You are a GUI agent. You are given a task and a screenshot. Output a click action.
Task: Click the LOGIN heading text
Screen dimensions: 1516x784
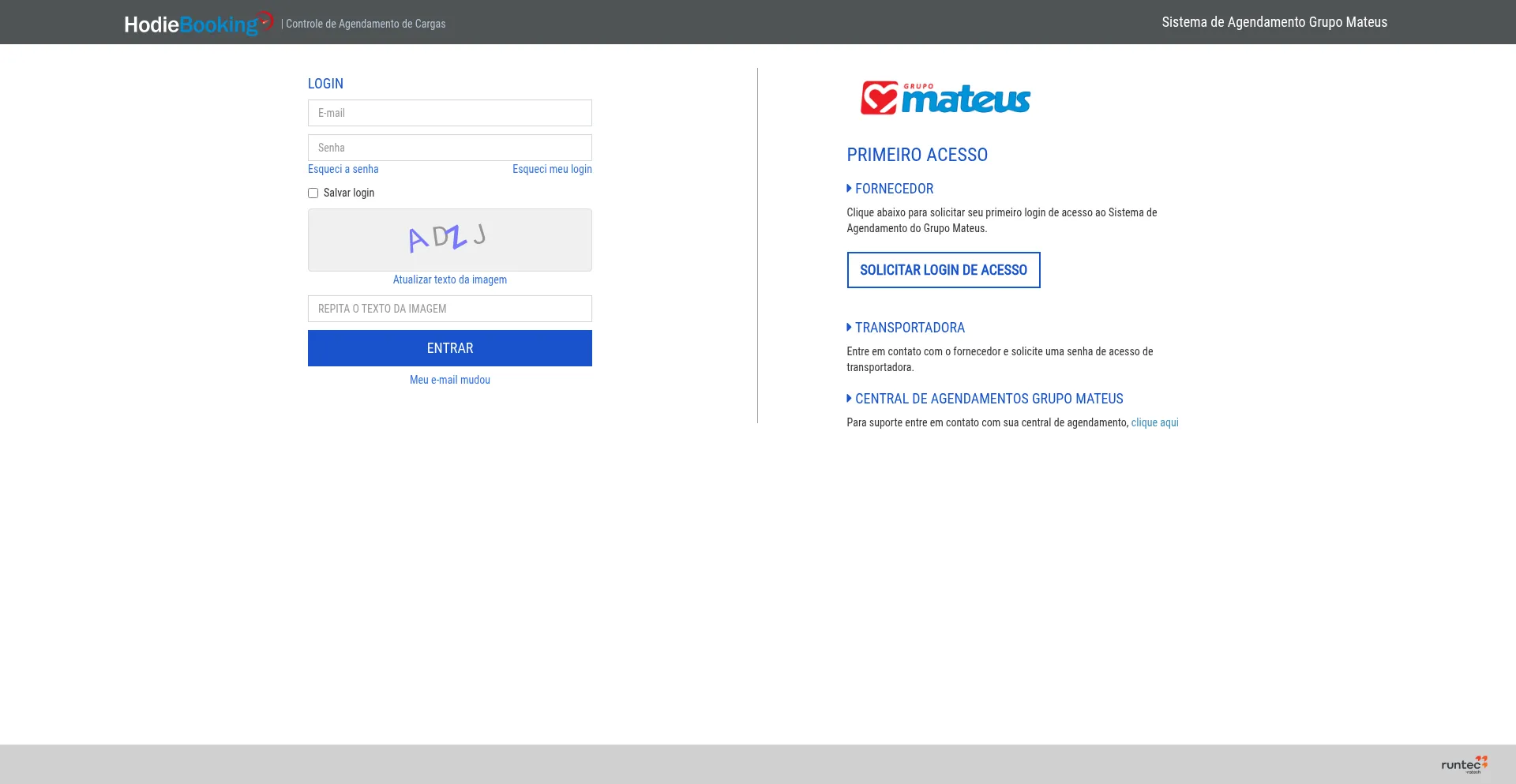point(325,84)
